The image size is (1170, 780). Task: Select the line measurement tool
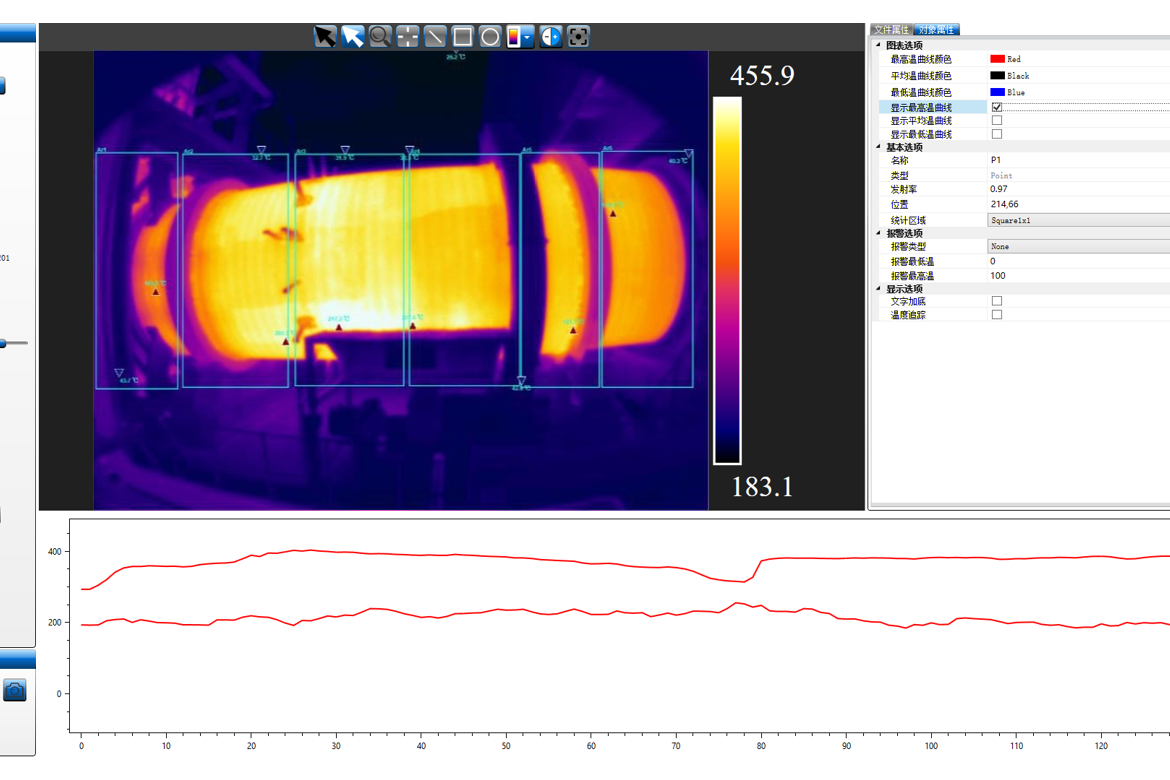click(x=435, y=37)
